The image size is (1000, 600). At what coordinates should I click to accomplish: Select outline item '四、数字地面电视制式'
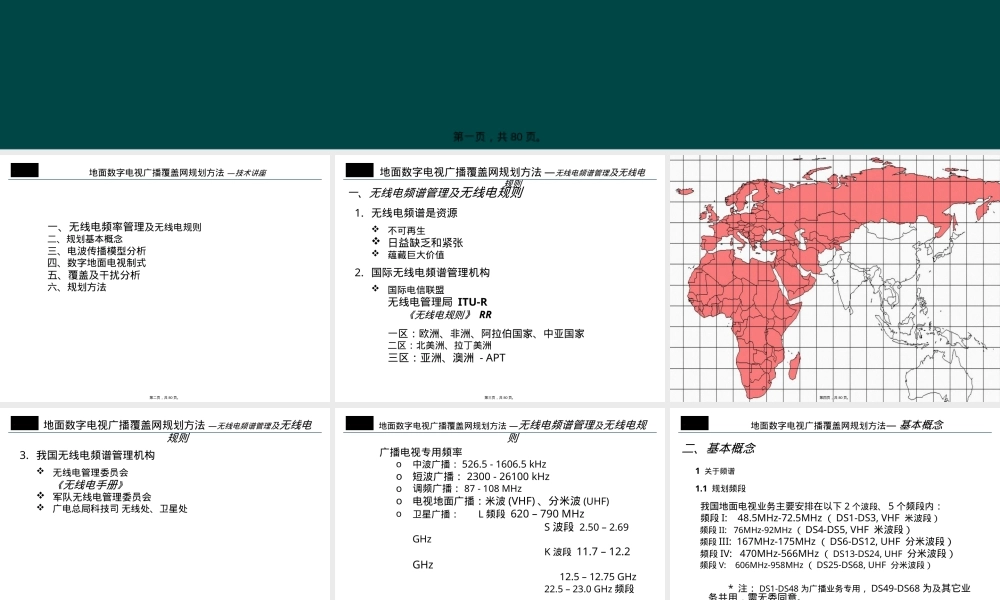click(97, 263)
